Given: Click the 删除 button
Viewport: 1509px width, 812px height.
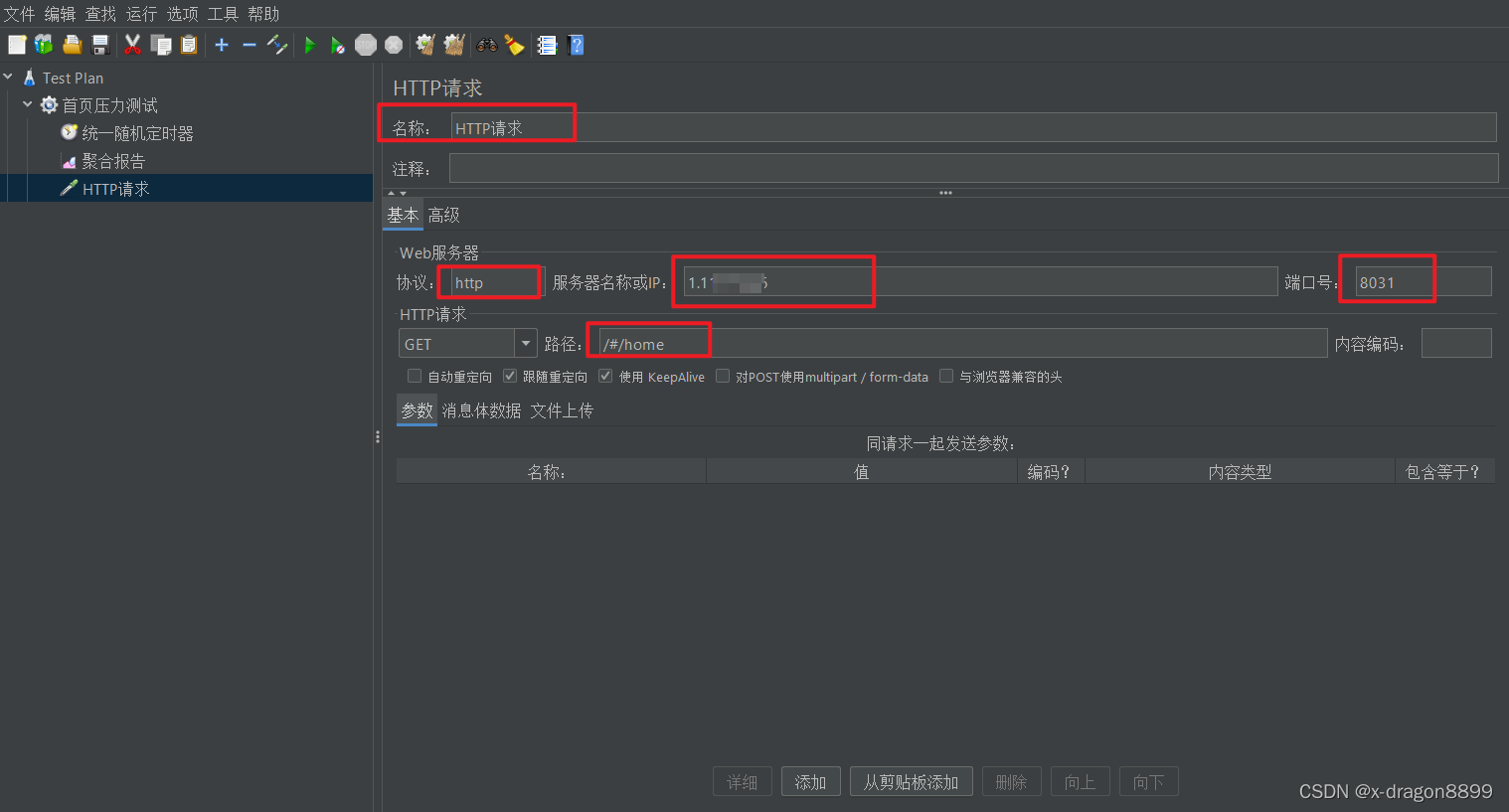Looking at the screenshot, I should (x=1011, y=782).
